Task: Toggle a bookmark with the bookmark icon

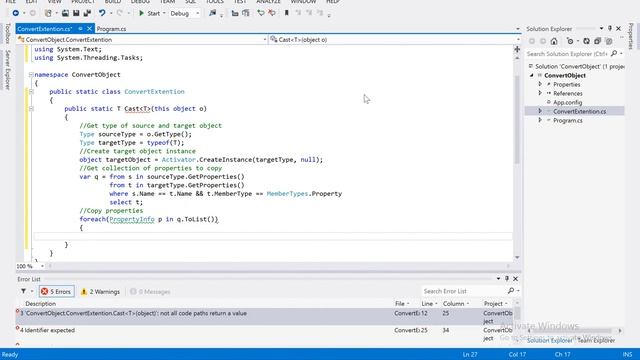Action: click(x=287, y=13)
